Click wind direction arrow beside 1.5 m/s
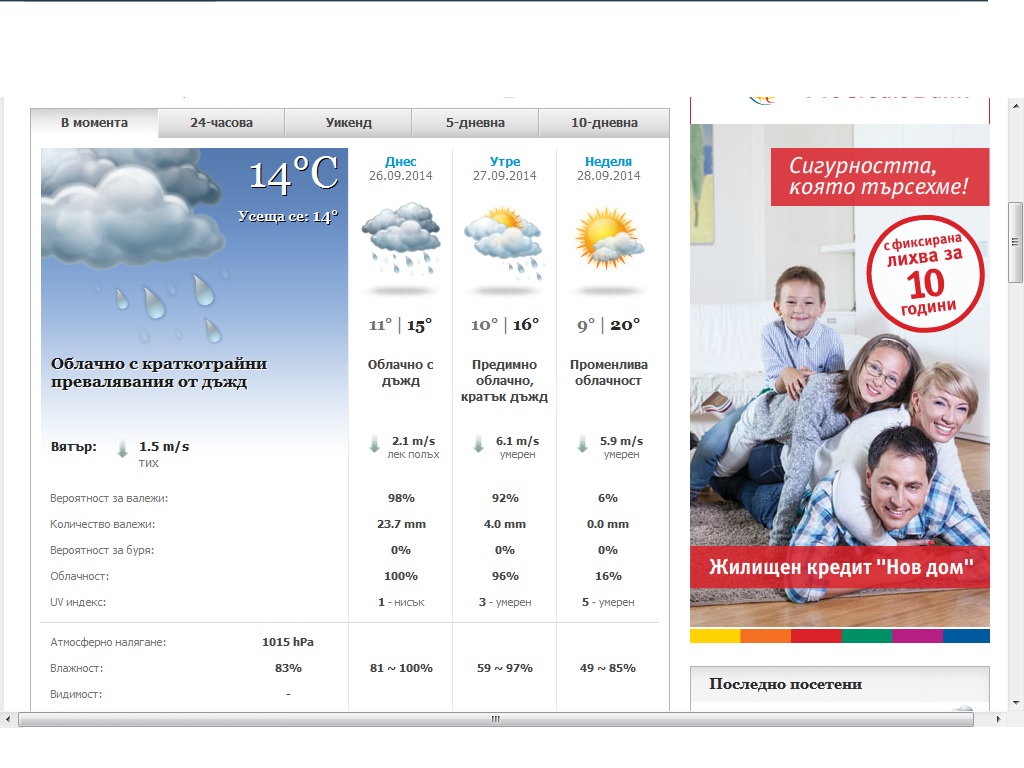1024x768 pixels. click(x=122, y=449)
